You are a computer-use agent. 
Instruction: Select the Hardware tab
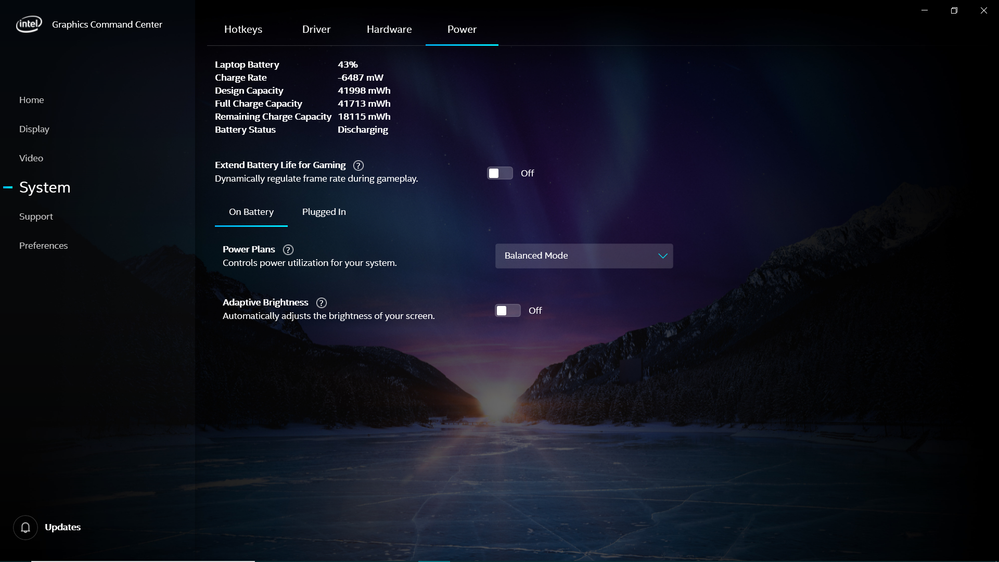(x=389, y=29)
